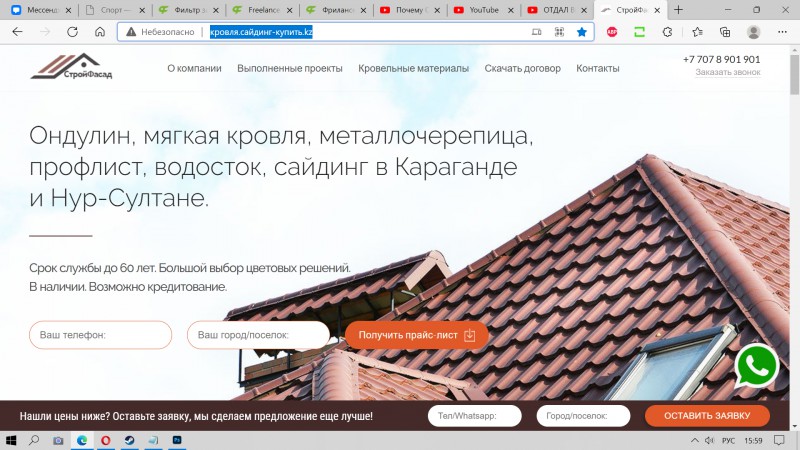
Task: Open the notification center icon
Action: 779,440
